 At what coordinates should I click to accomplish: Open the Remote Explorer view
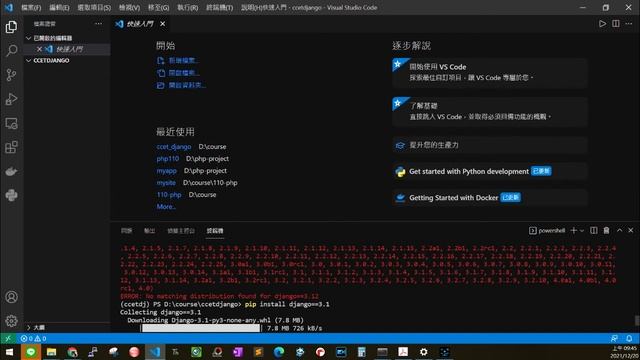pyautogui.click(x=11, y=123)
